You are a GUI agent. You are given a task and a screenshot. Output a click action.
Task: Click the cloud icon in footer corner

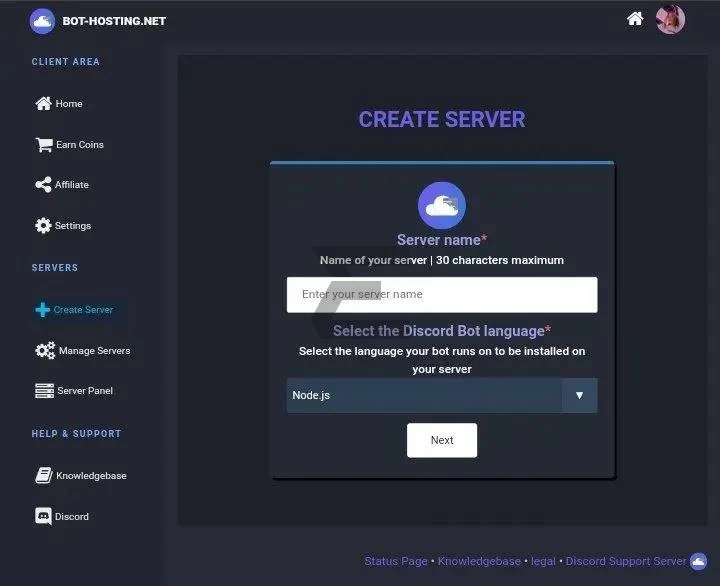pos(698,561)
